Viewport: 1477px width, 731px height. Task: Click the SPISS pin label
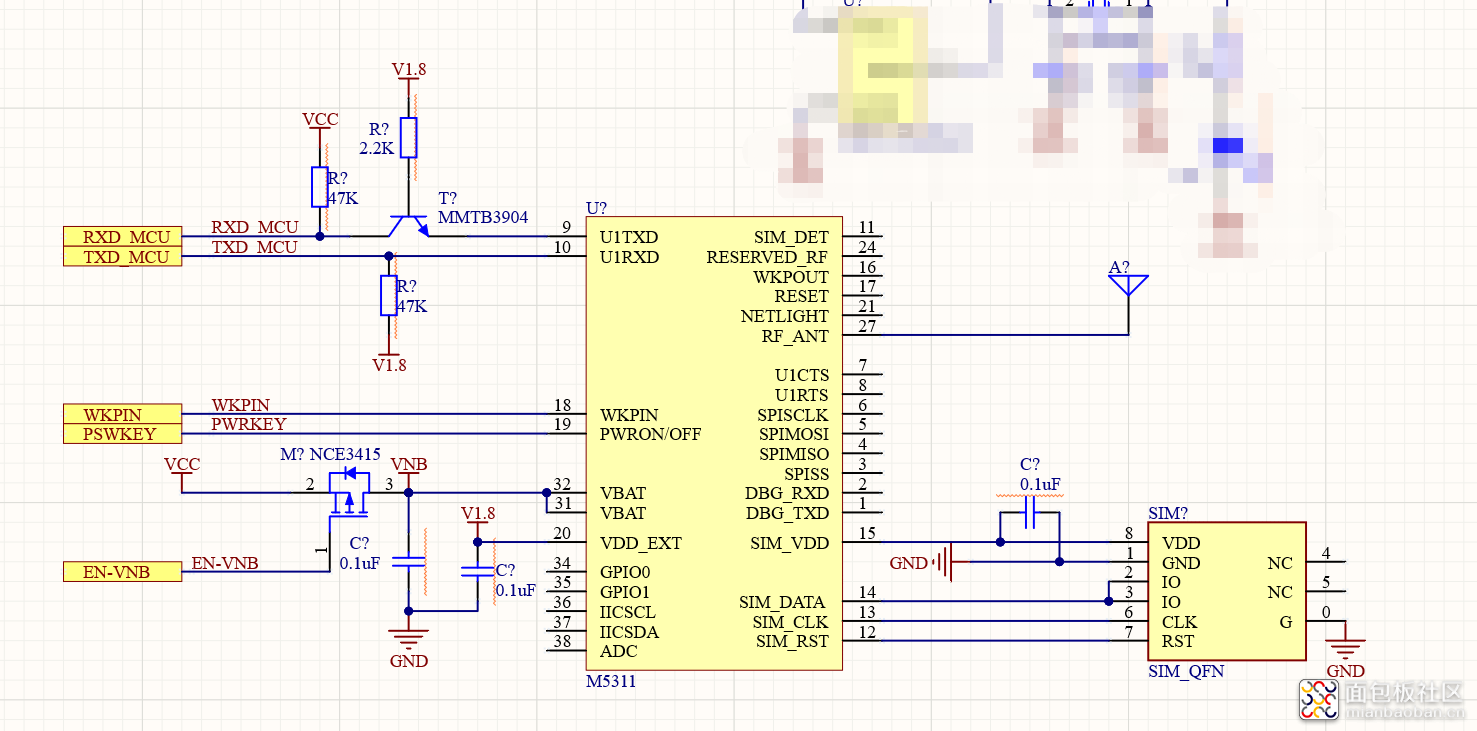pyautogui.click(x=806, y=474)
